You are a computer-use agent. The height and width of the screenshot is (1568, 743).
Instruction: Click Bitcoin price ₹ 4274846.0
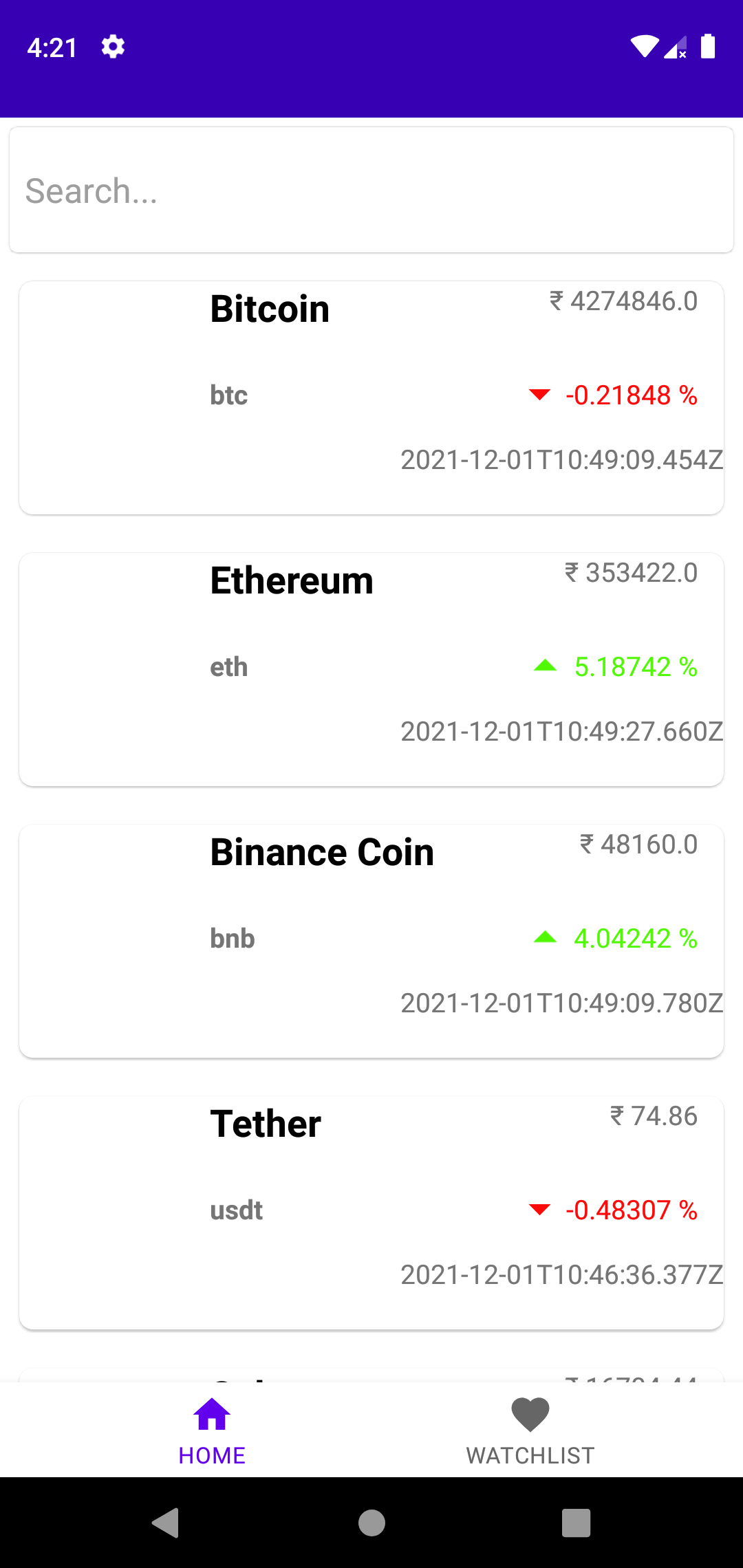tap(623, 301)
